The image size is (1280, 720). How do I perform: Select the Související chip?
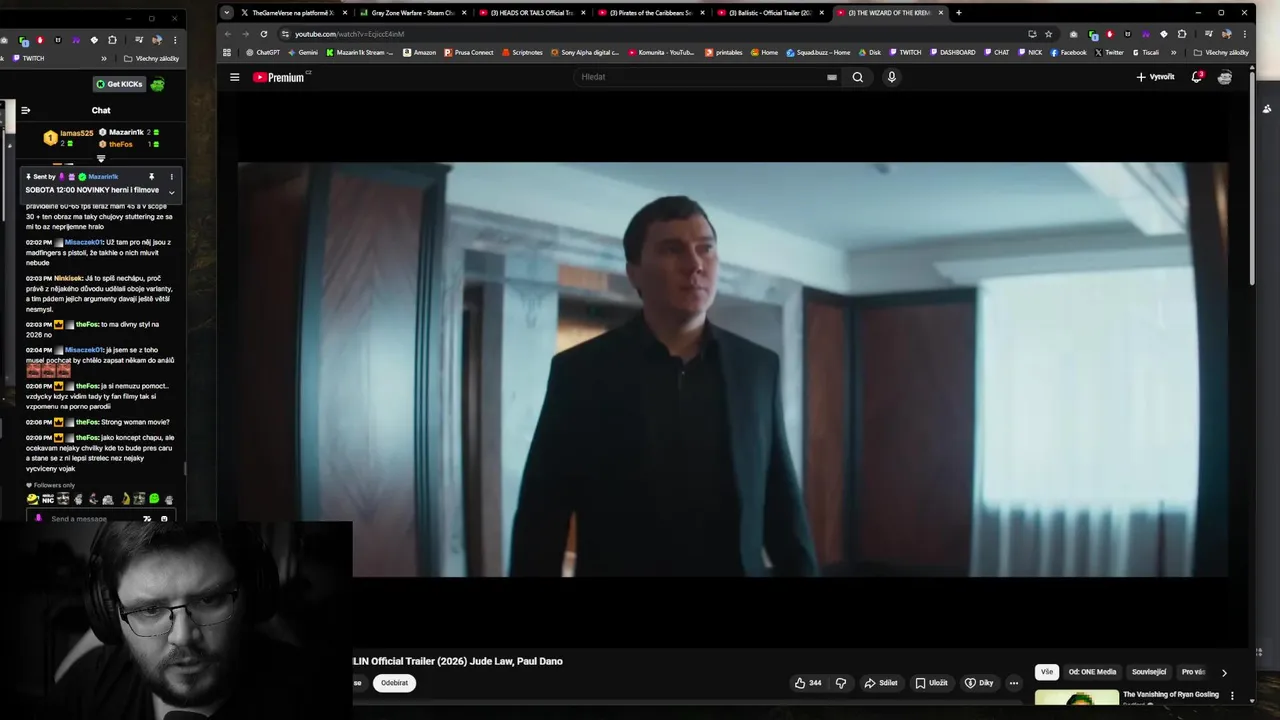(x=1149, y=672)
